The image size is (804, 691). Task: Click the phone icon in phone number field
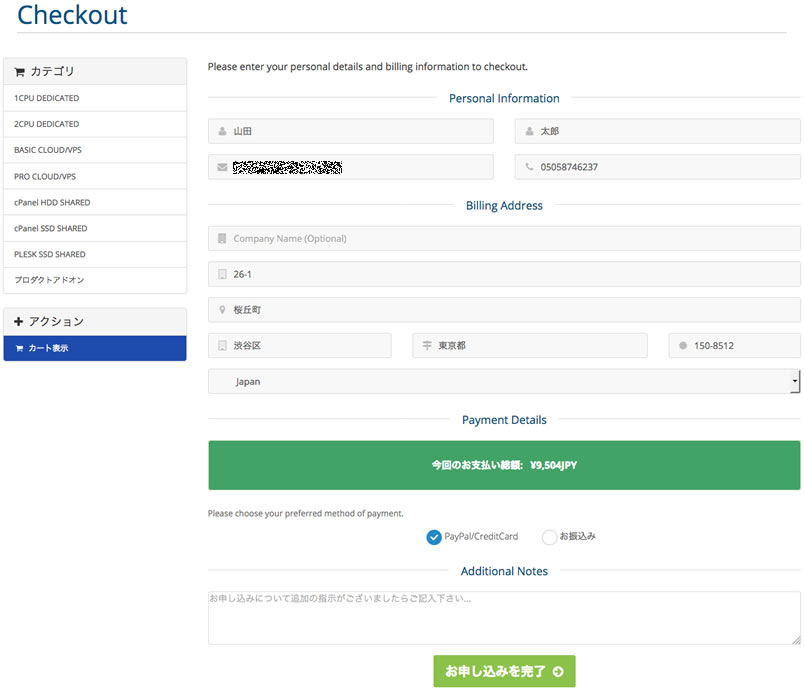click(529, 167)
